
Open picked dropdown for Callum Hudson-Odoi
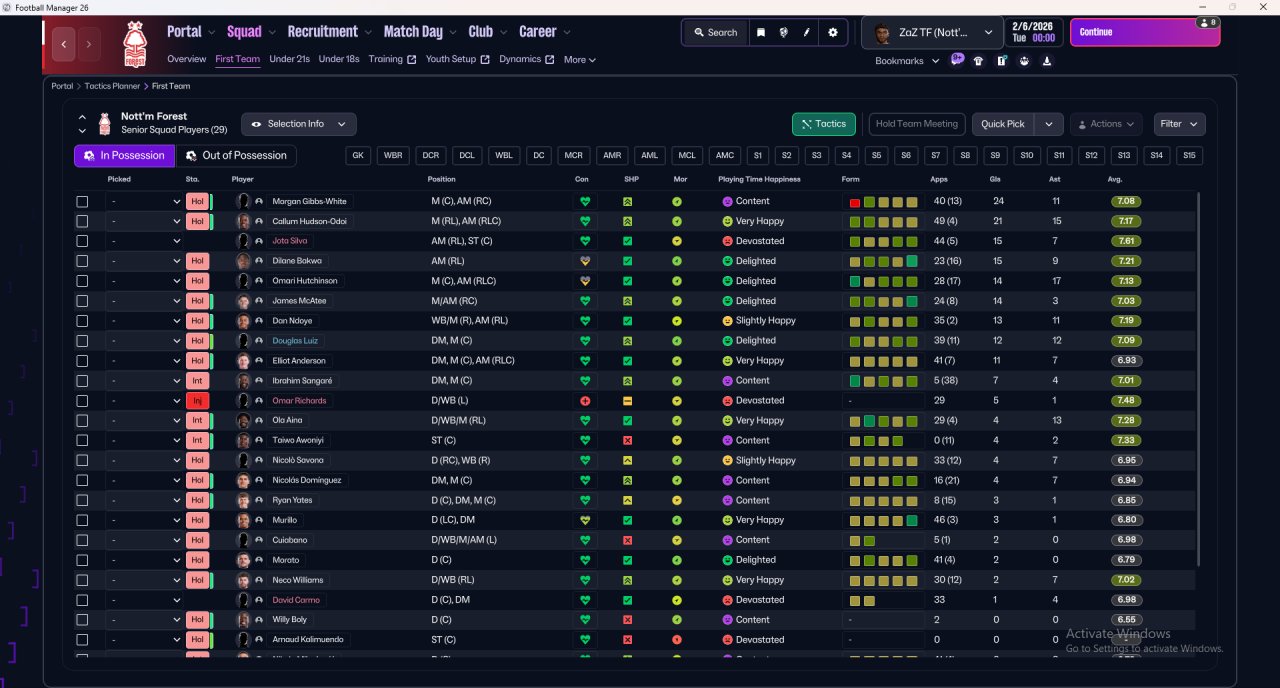pos(145,221)
